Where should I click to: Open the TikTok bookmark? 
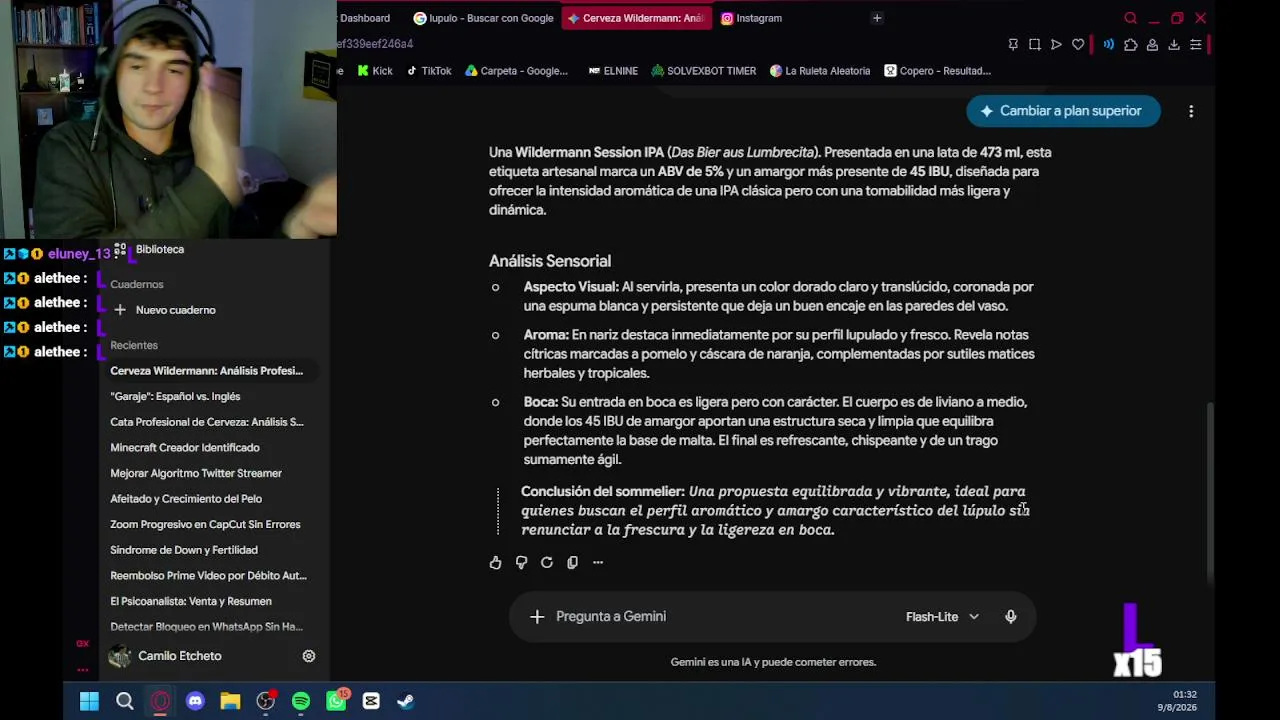[428, 71]
